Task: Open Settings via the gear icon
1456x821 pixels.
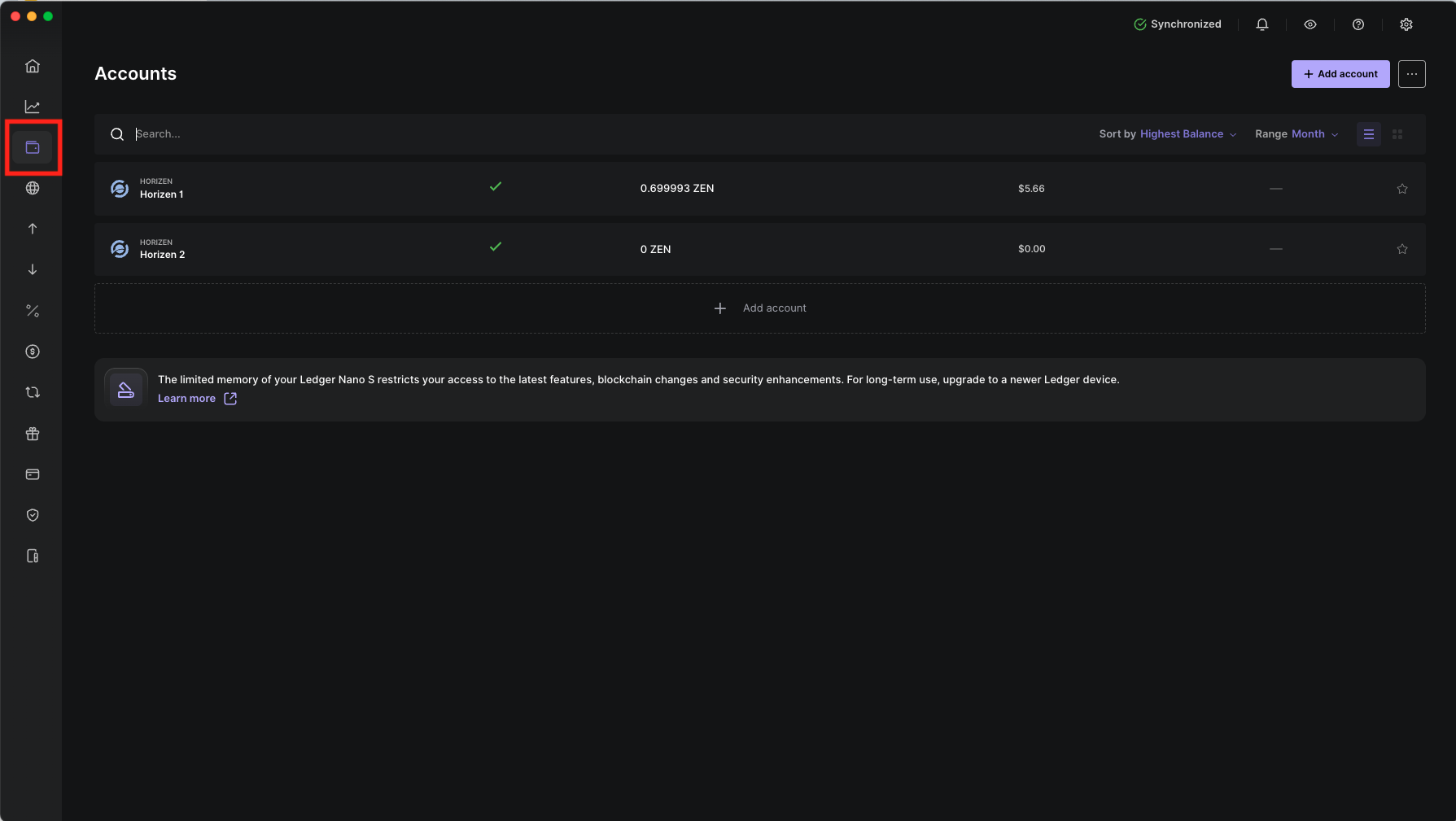Action: tap(1406, 24)
